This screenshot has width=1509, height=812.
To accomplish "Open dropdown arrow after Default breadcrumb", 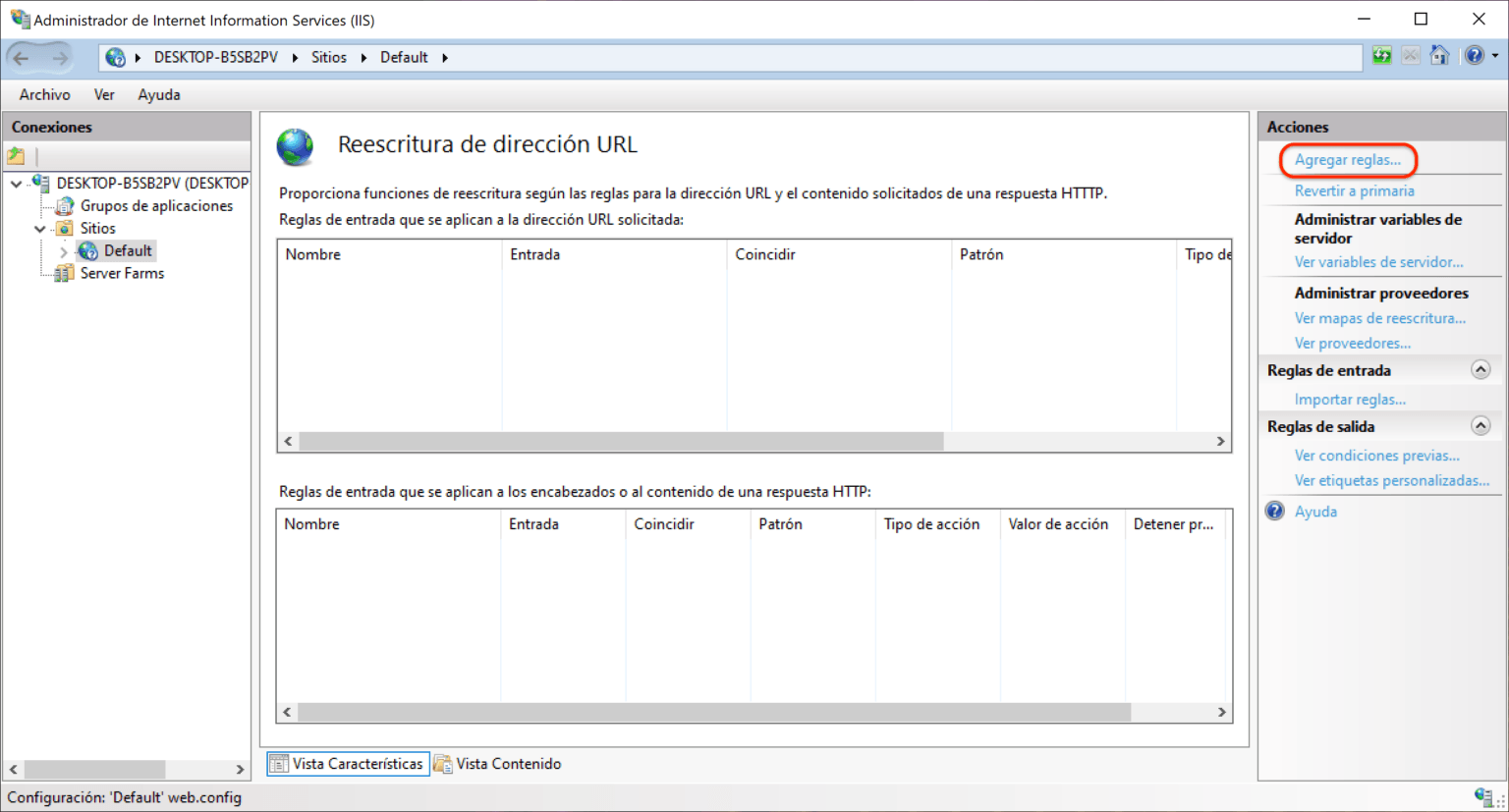I will point(445,58).
